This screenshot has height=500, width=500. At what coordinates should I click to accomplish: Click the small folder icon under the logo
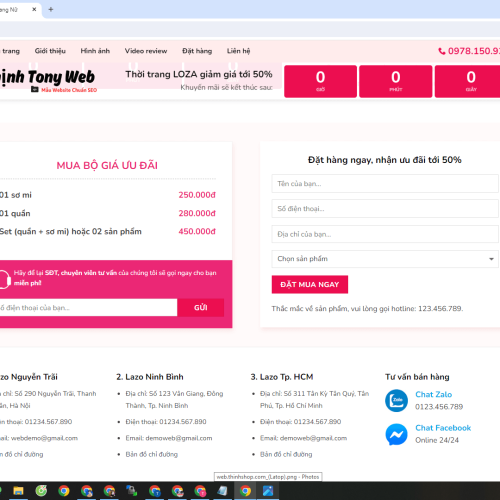35,89
